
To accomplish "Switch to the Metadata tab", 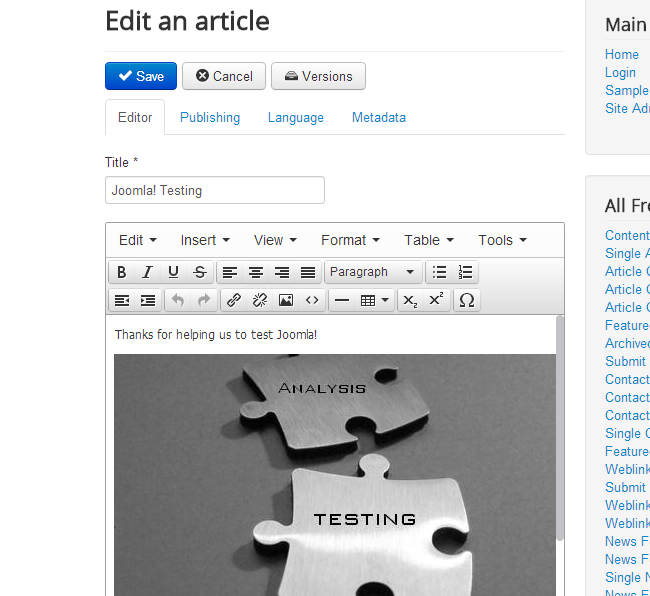I will pyautogui.click(x=379, y=117).
